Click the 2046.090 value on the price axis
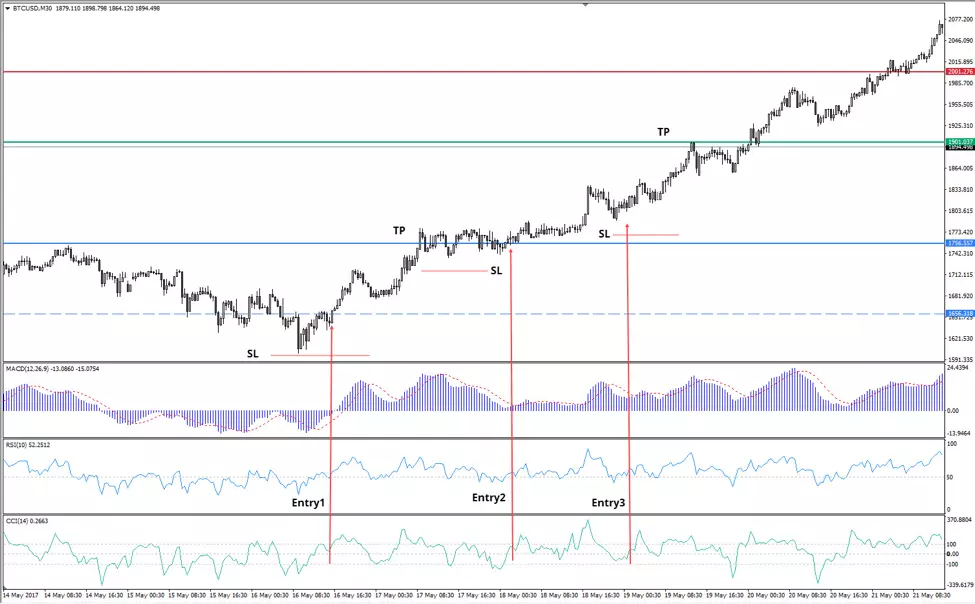Viewport: 975px width, 604px height. (961, 41)
